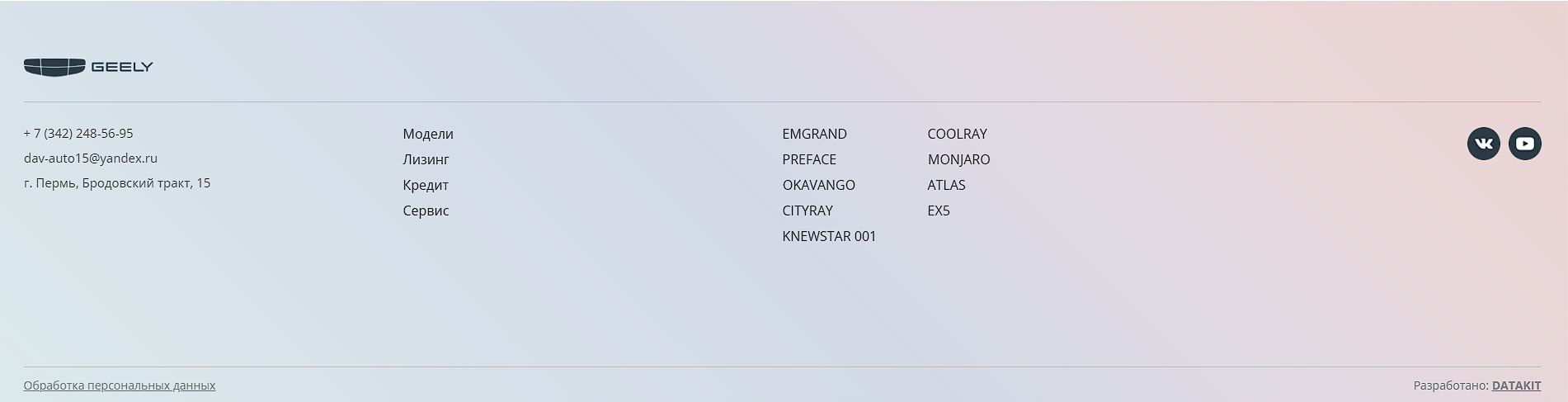View the MONJARO model
1568x402 pixels.
(958, 159)
